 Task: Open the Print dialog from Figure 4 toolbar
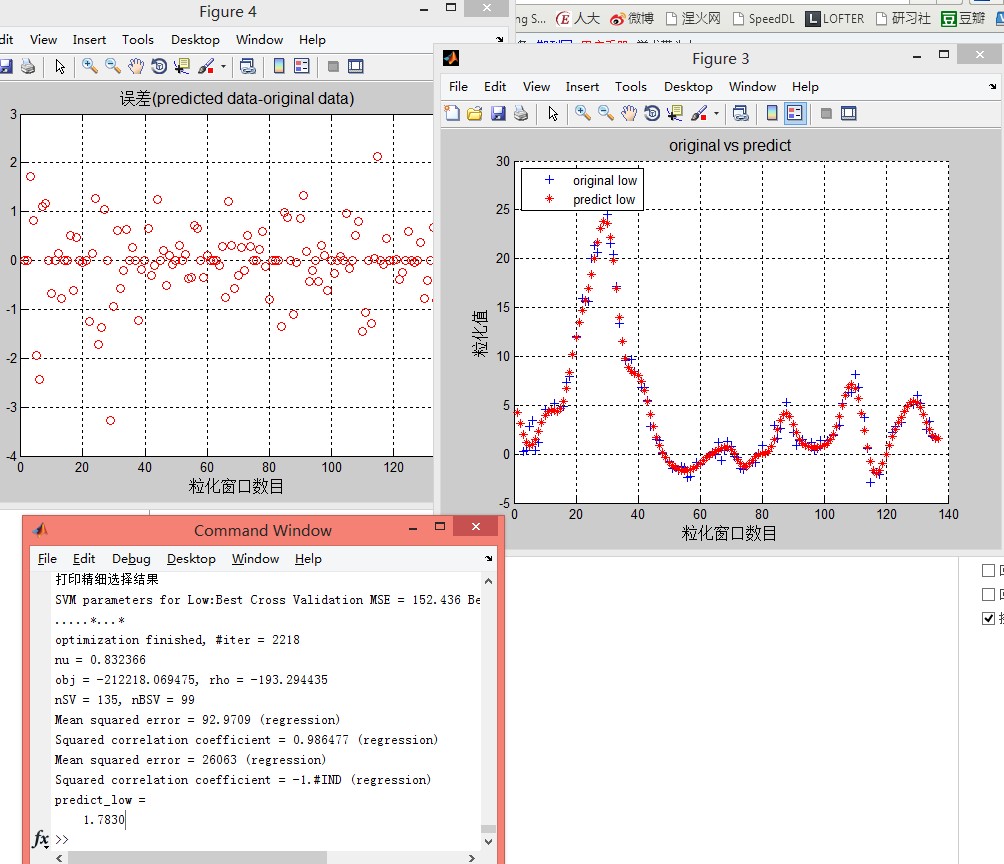27,65
